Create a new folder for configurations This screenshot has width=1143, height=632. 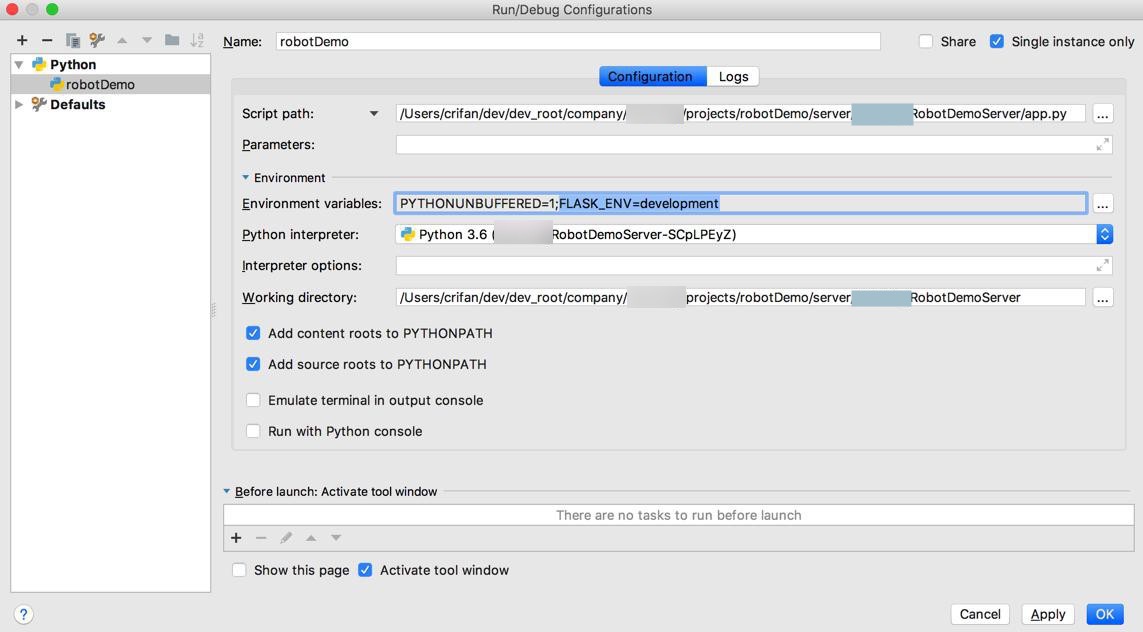[172, 40]
